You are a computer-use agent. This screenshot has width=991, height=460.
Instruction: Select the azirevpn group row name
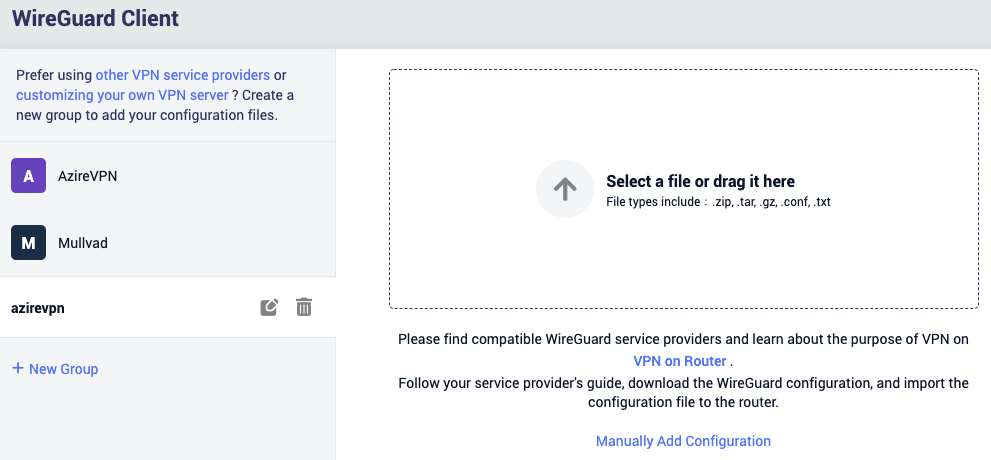click(38, 308)
